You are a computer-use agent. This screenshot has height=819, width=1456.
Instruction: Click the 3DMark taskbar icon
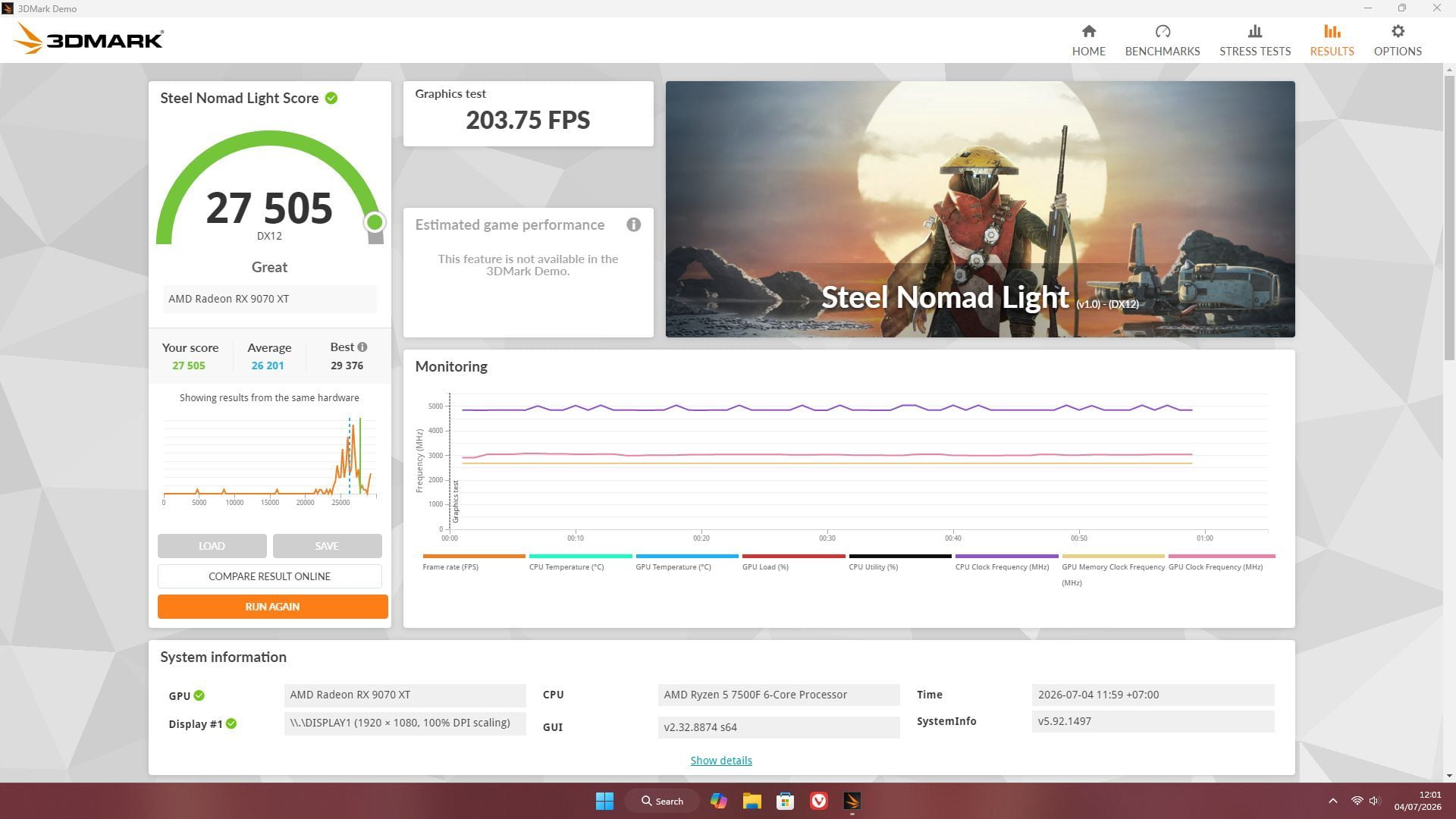tap(852, 801)
